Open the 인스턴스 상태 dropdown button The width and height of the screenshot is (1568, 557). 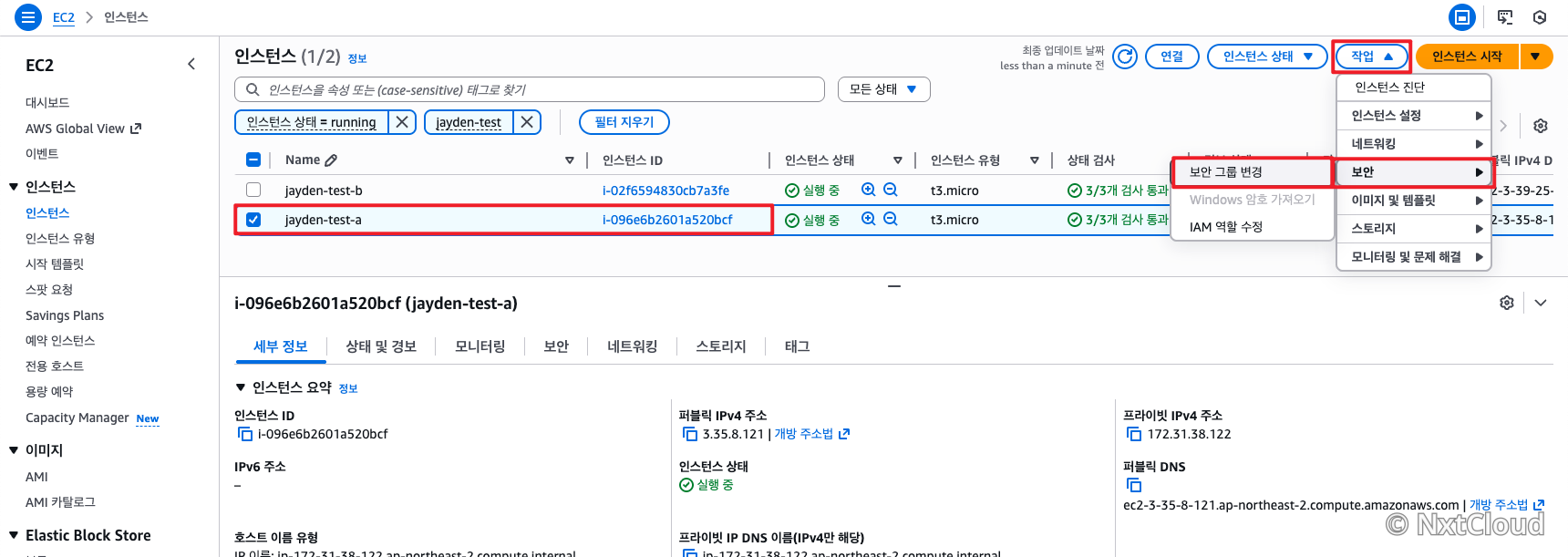(1266, 57)
